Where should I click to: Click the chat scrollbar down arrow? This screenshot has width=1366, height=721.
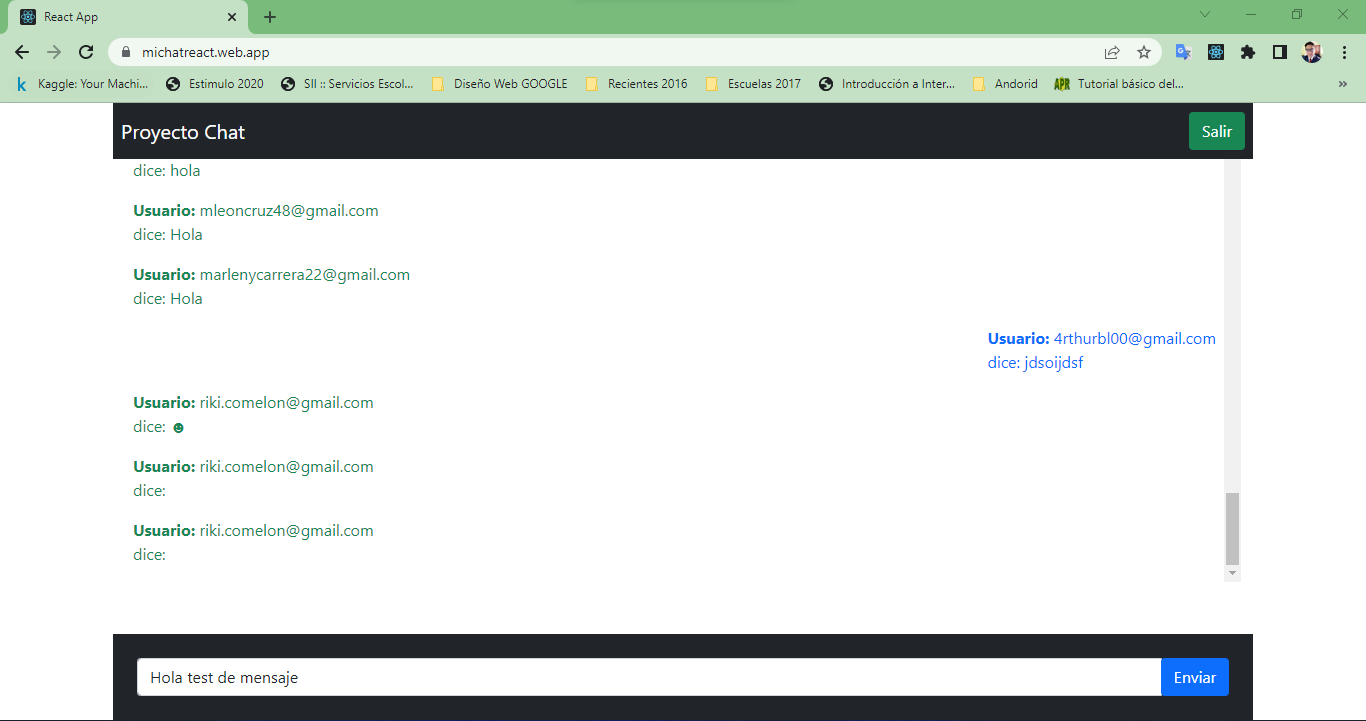(x=1232, y=573)
